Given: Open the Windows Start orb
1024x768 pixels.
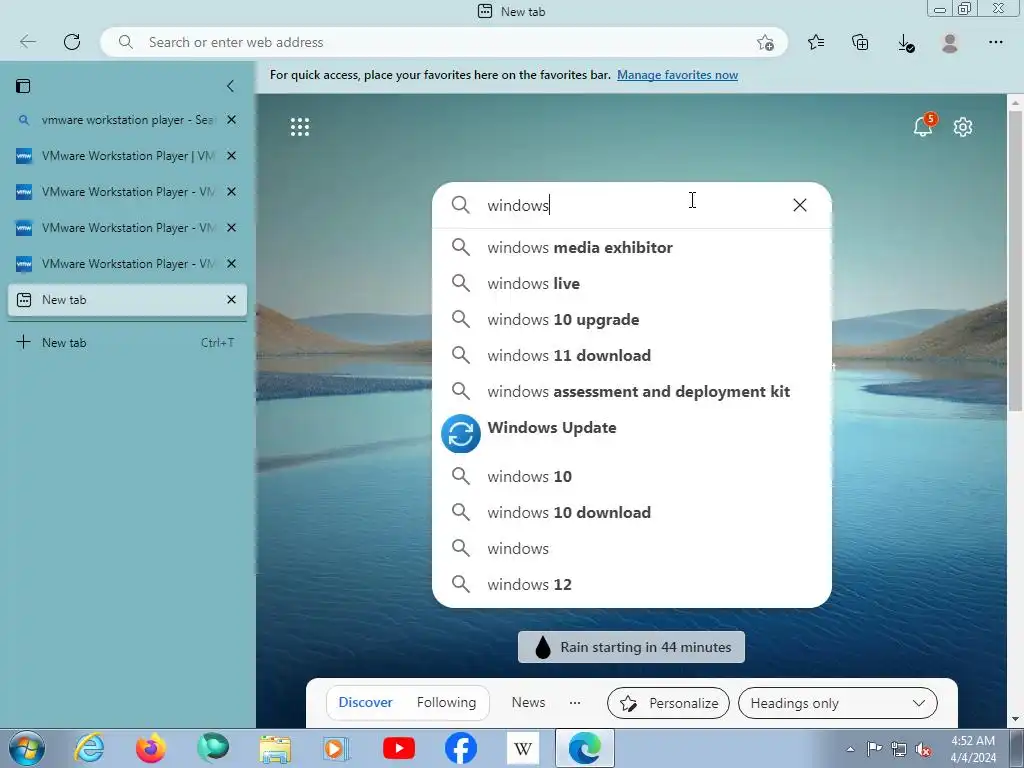Looking at the screenshot, I should point(26,748).
